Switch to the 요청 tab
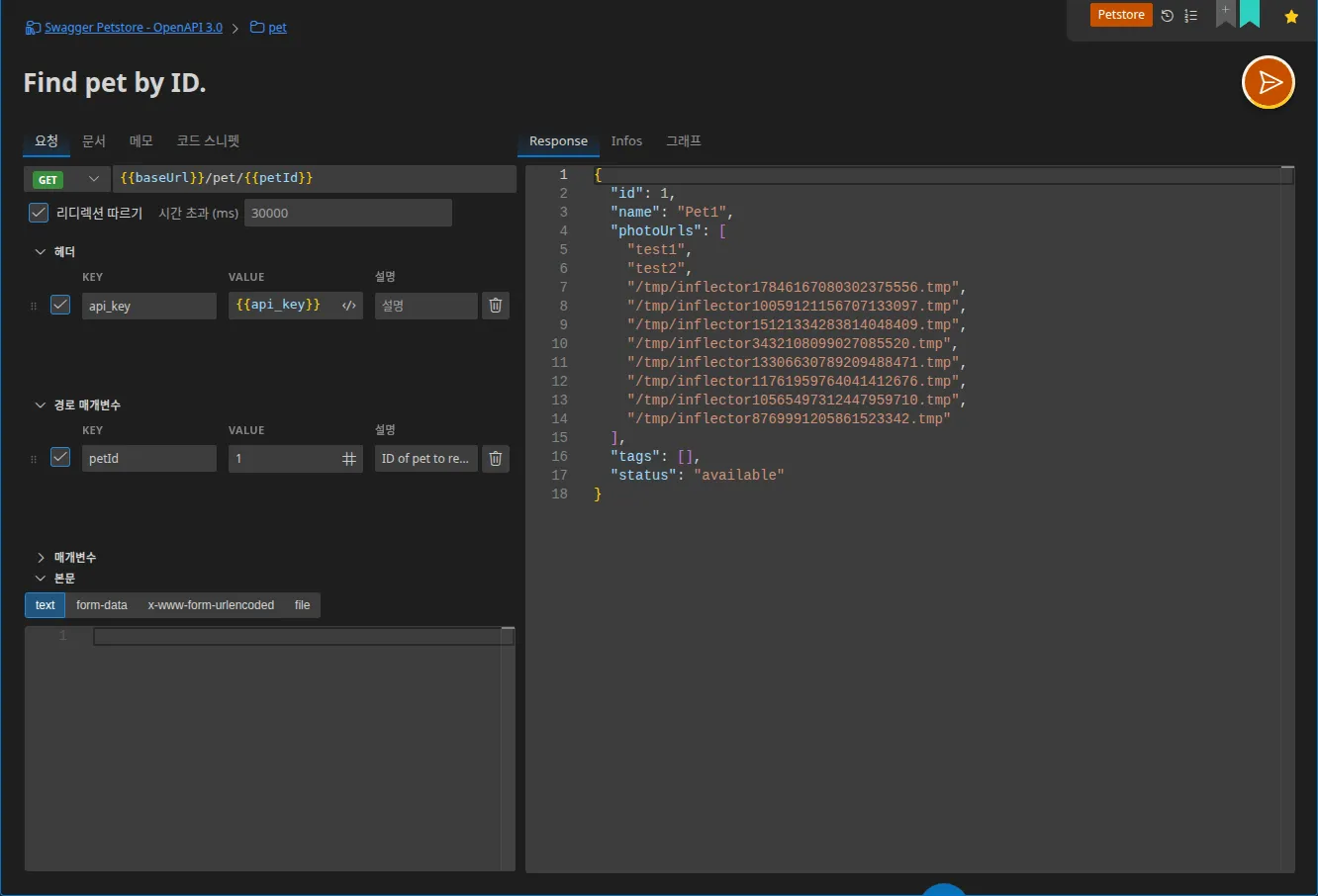Viewport: 1318px width, 896px height. pyautogui.click(x=47, y=141)
